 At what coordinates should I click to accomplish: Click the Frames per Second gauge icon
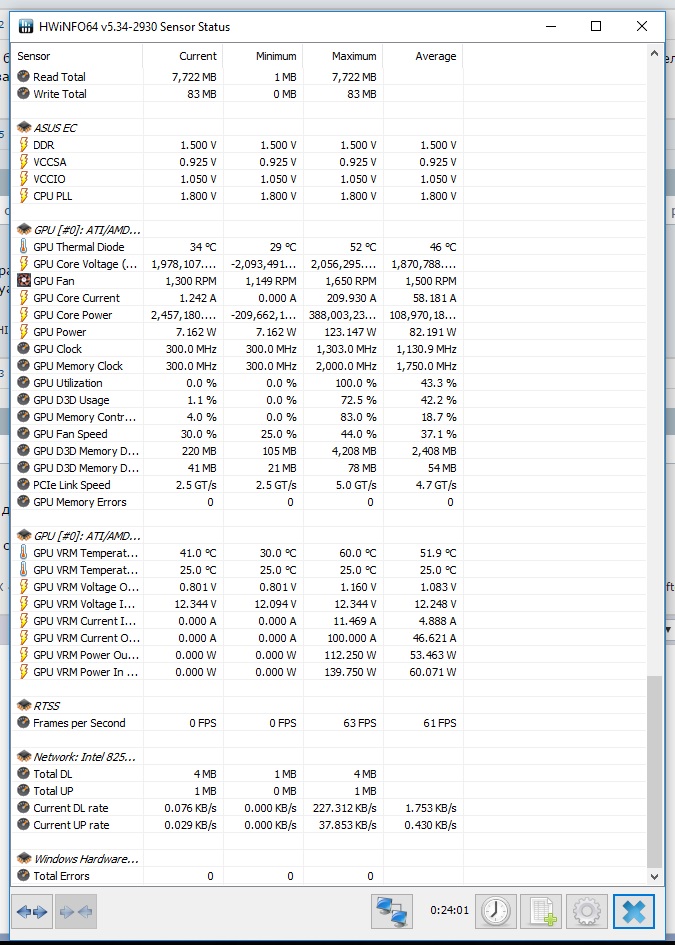coord(24,722)
